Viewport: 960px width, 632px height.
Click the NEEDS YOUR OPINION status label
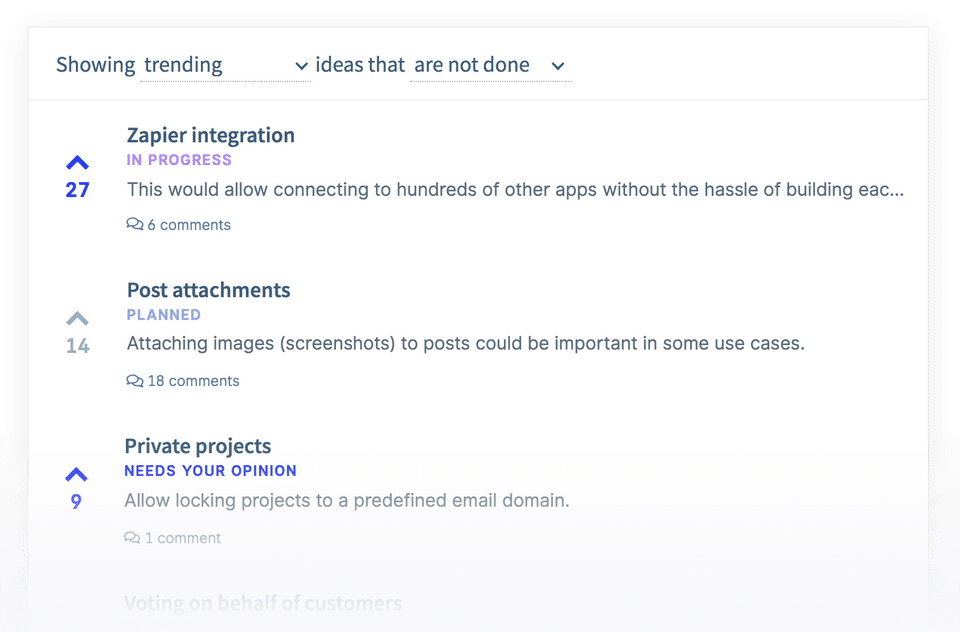210,471
